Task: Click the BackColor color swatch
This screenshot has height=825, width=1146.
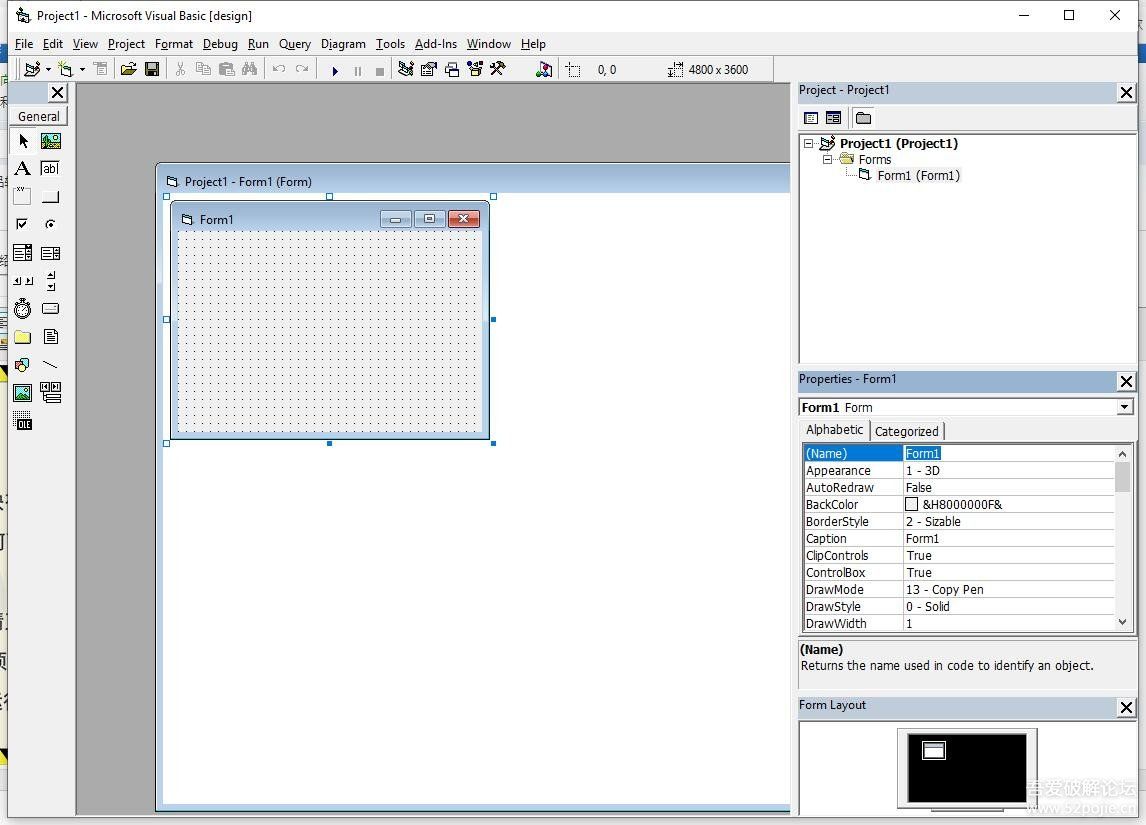Action: pyautogui.click(x=911, y=504)
